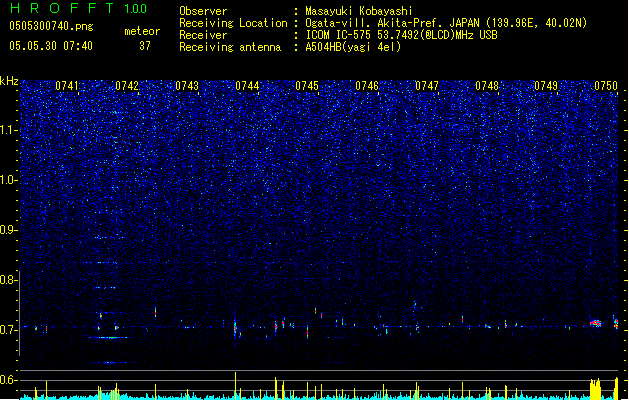Click the 0.8 frequency axis label
Image resolution: width=629 pixels, height=400 pixels.
coord(8,280)
